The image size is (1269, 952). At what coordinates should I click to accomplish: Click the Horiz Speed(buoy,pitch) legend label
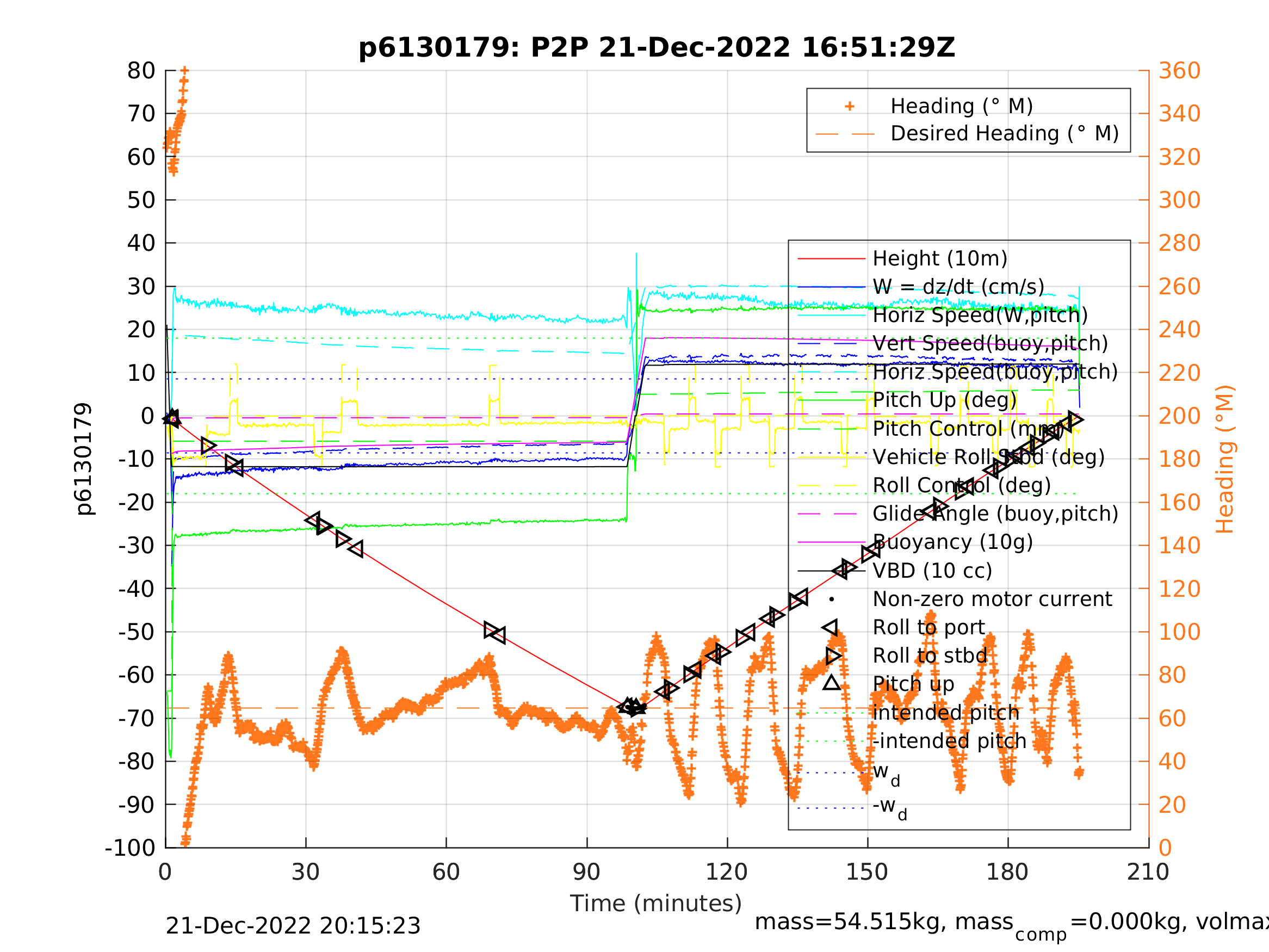995,372
